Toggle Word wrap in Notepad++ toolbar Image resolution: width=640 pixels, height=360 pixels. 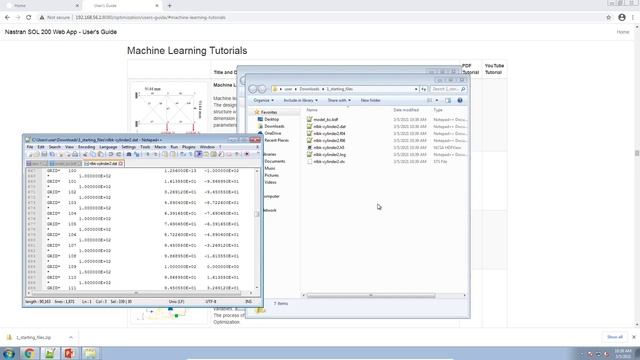[182, 154]
